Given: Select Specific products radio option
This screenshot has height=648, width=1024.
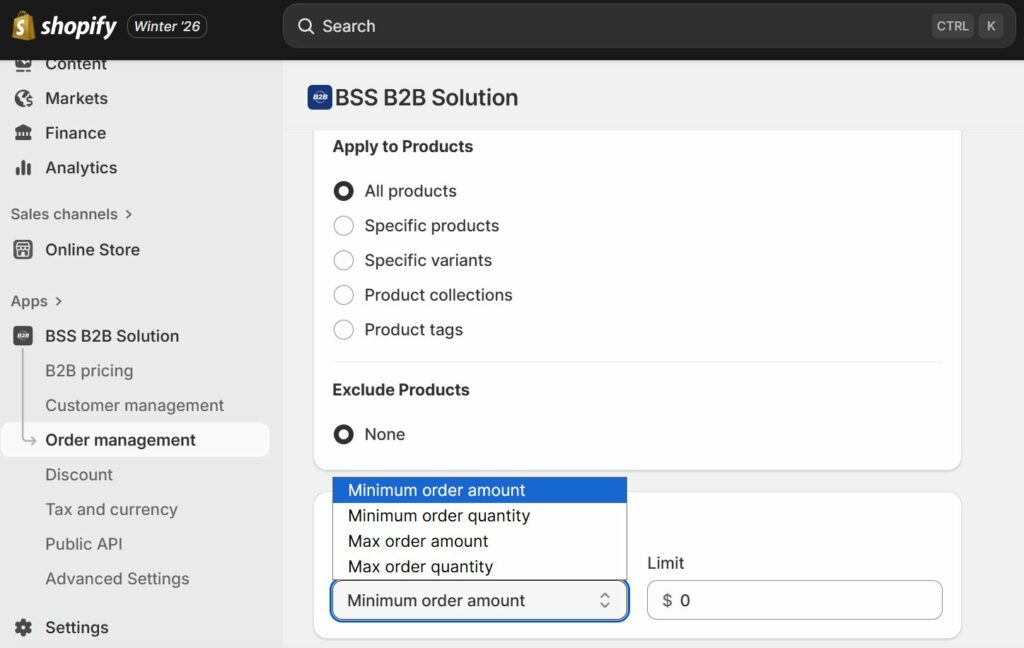Looking at the screenshot, I should (x=344, y=225).
